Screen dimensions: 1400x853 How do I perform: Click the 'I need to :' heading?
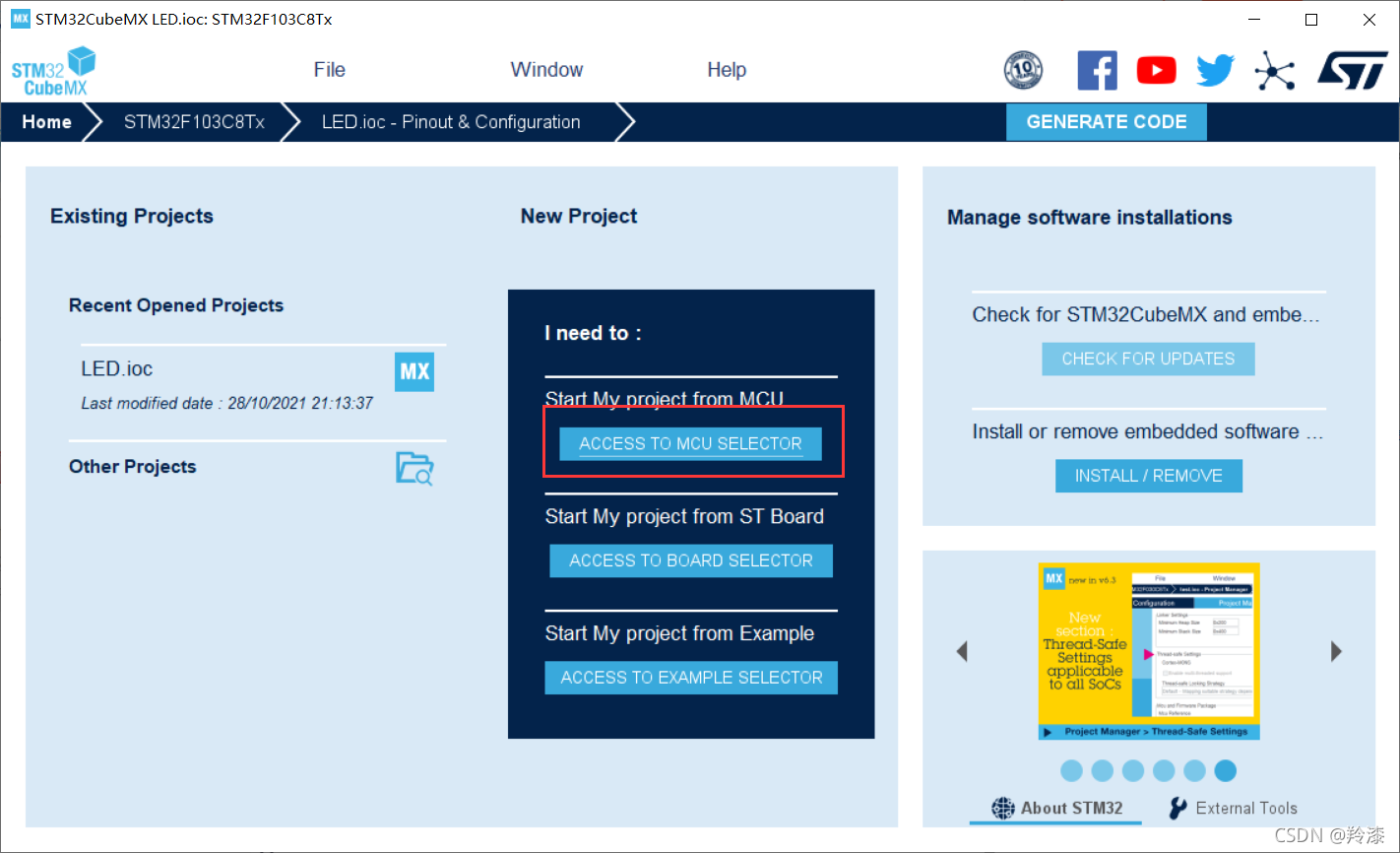[x=593, y=333]
